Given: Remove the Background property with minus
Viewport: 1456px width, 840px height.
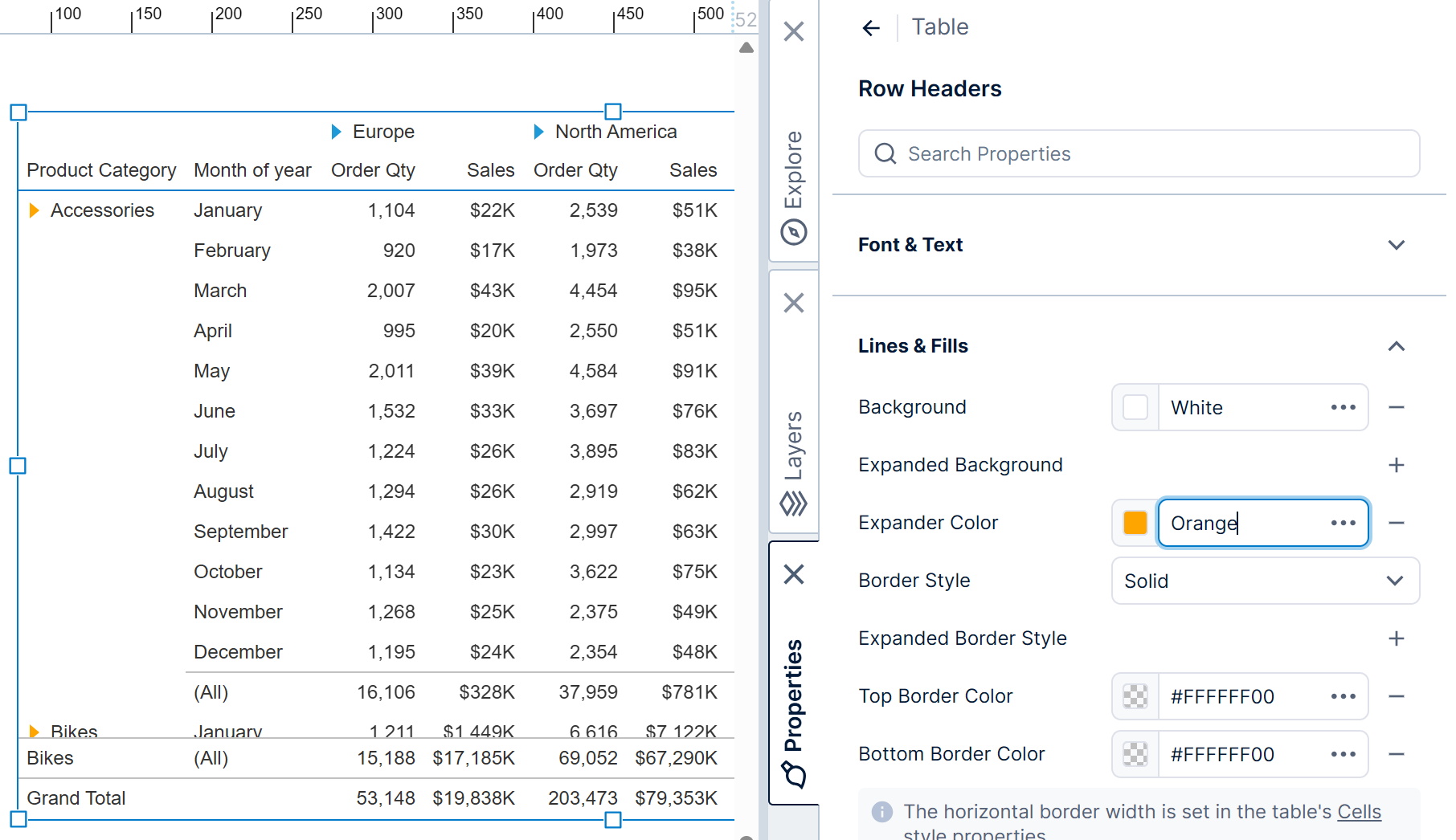Looking at the screenshot, I should point(1397,407).
